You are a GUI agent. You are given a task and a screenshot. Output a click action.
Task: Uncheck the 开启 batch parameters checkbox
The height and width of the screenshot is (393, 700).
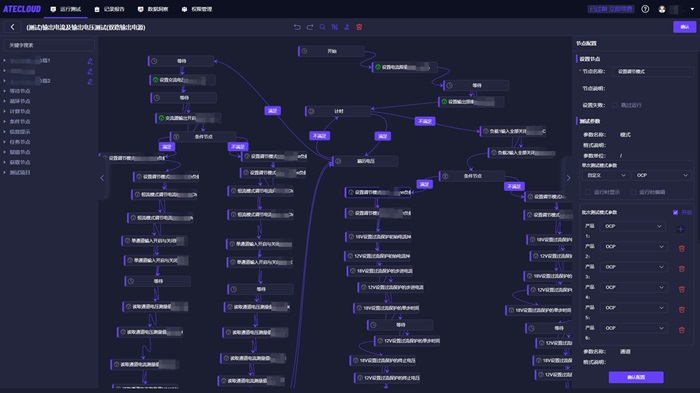coord(675,213)
